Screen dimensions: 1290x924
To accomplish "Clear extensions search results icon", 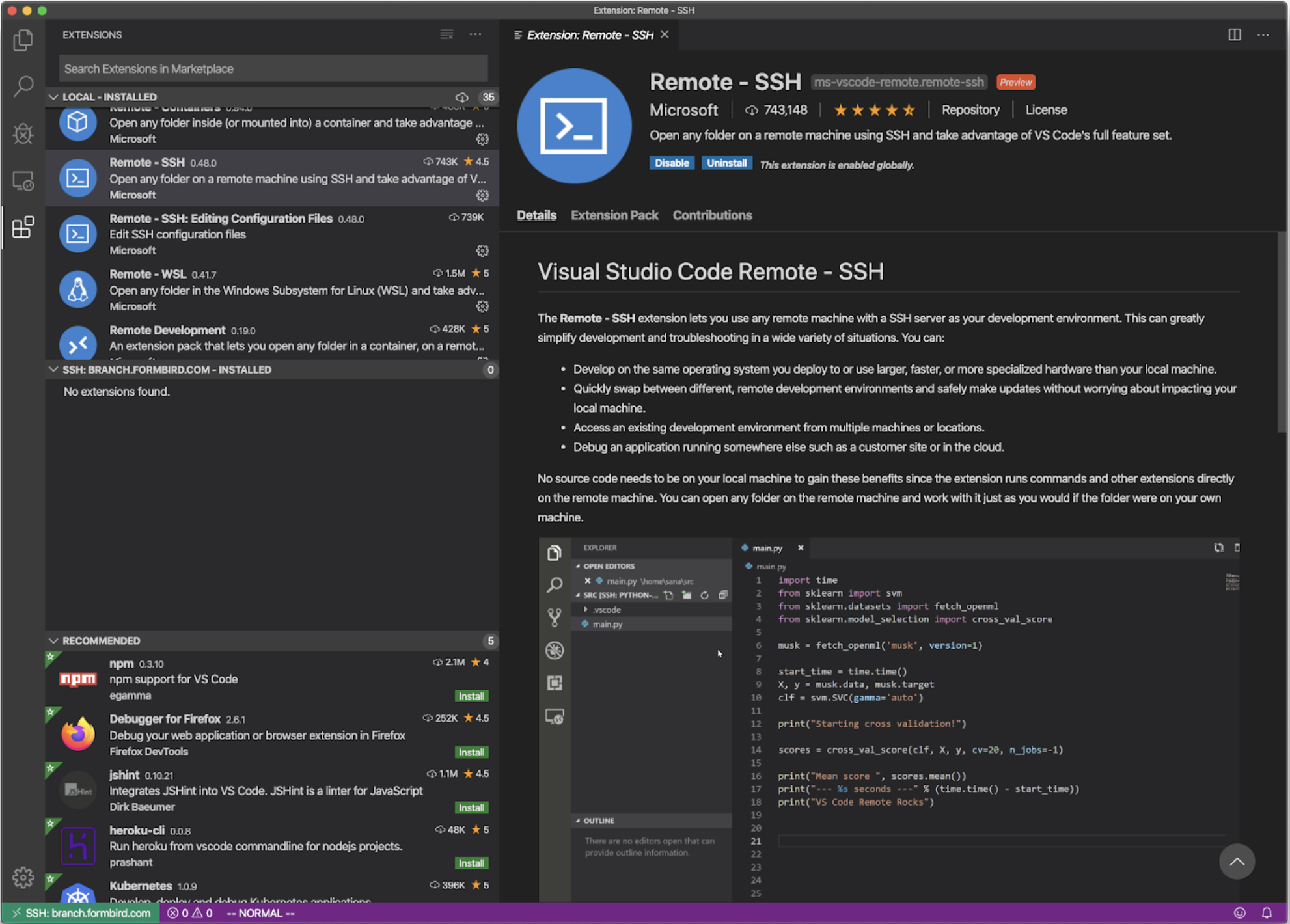I will click(446, 34).
